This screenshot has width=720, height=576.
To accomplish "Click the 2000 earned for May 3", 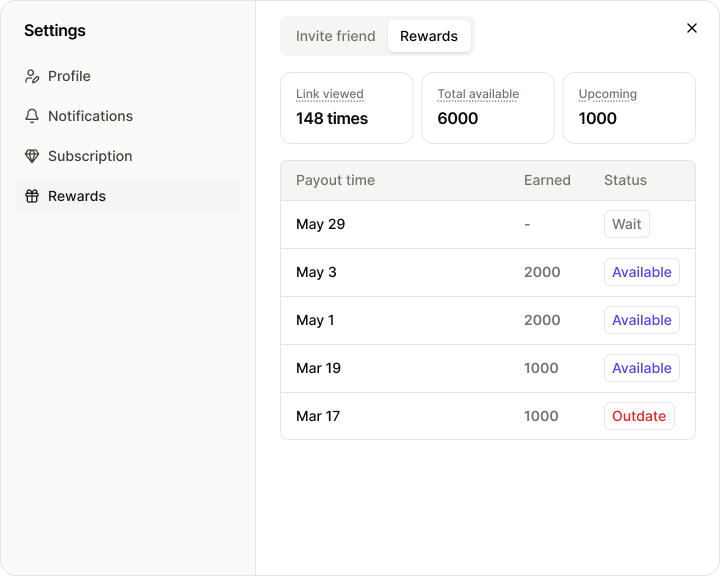I will coord(542,272).
